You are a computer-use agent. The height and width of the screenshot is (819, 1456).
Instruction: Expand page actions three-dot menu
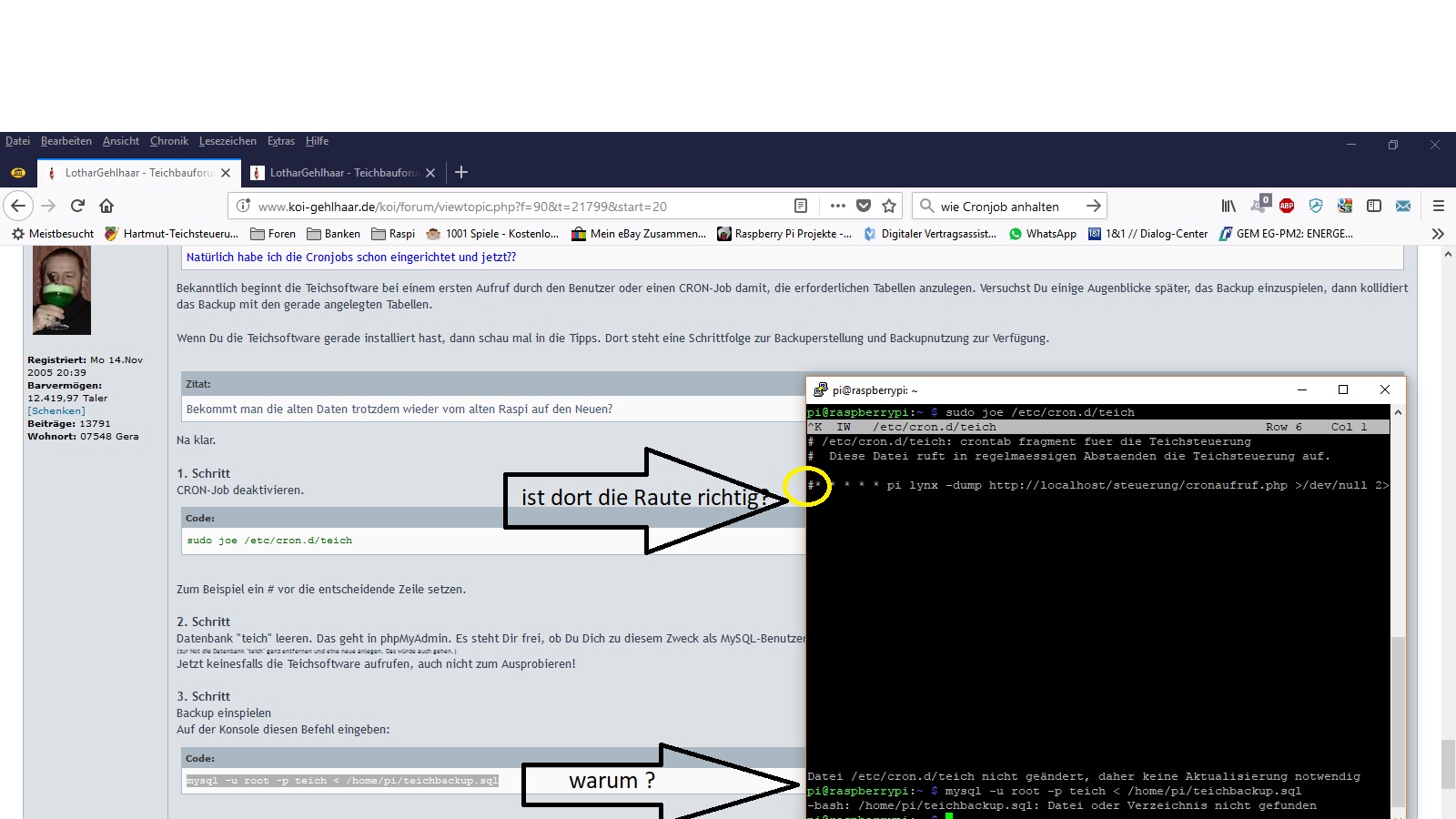(838, 206)
